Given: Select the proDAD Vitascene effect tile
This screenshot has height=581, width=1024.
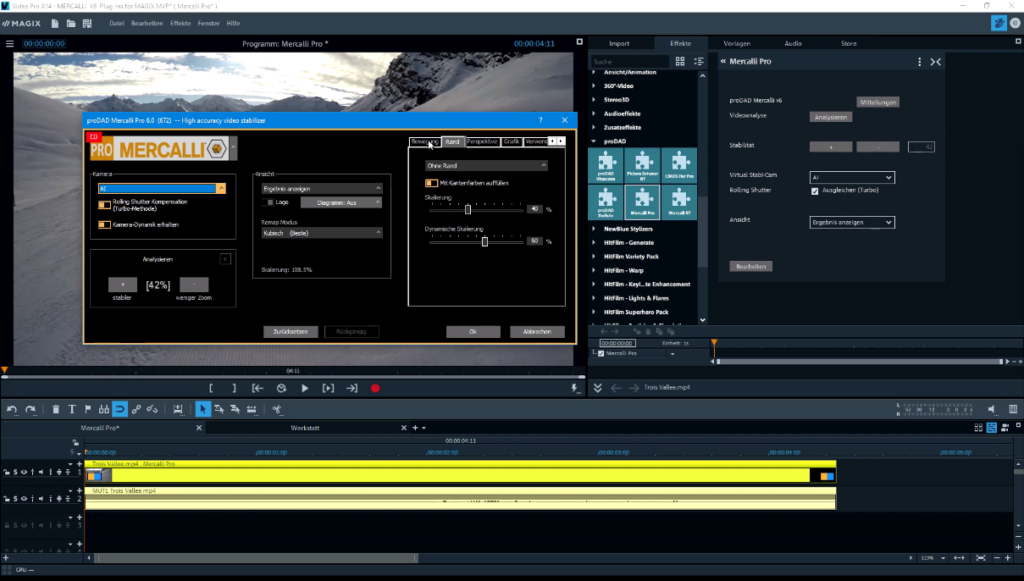Looking at the screenshot, I should 606,166.
